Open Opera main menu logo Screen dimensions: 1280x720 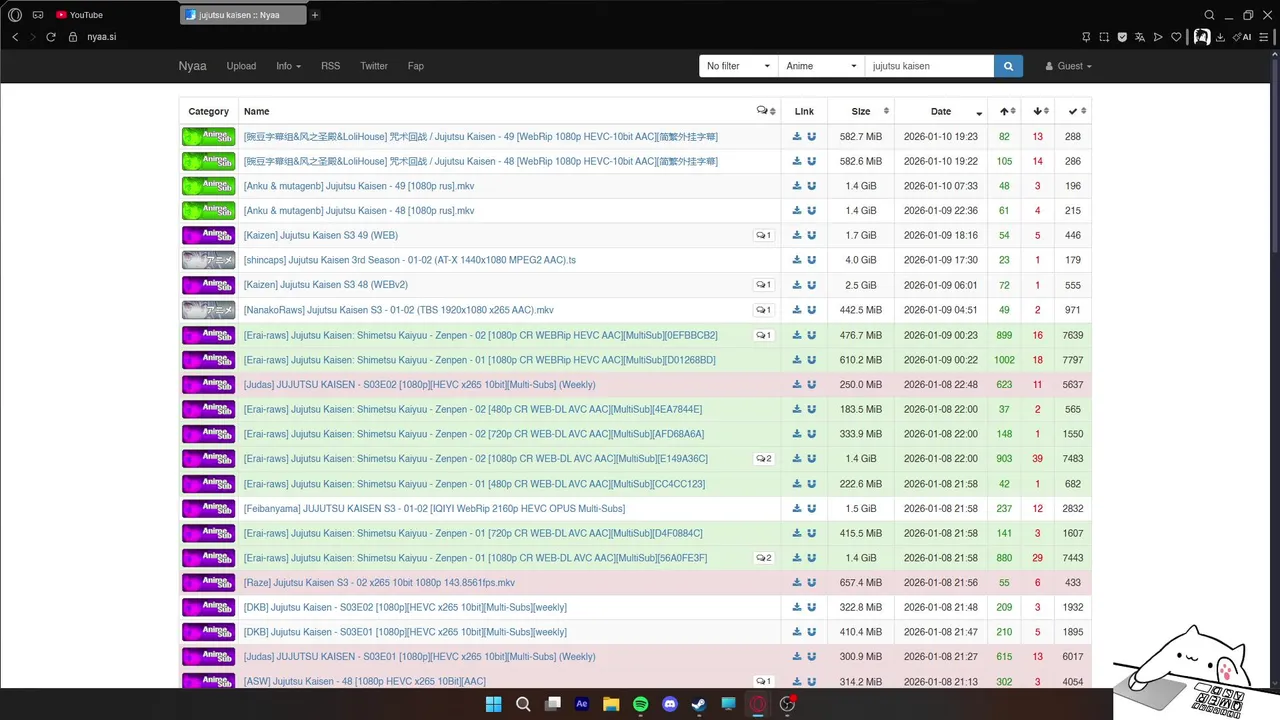(x=15, y=15)
